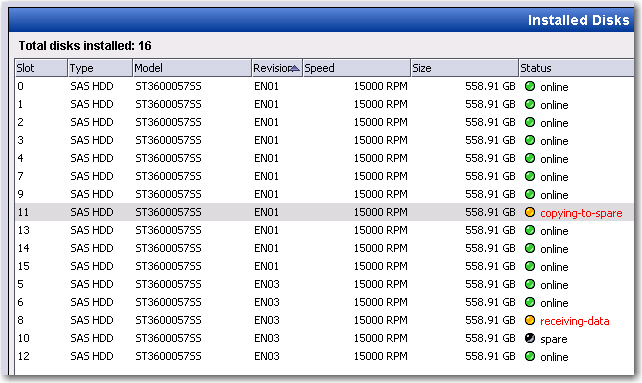The width and height of the screenshot is (642, 383).
Task: Click the green status icon for slot 13
Action: click(530, 230)
